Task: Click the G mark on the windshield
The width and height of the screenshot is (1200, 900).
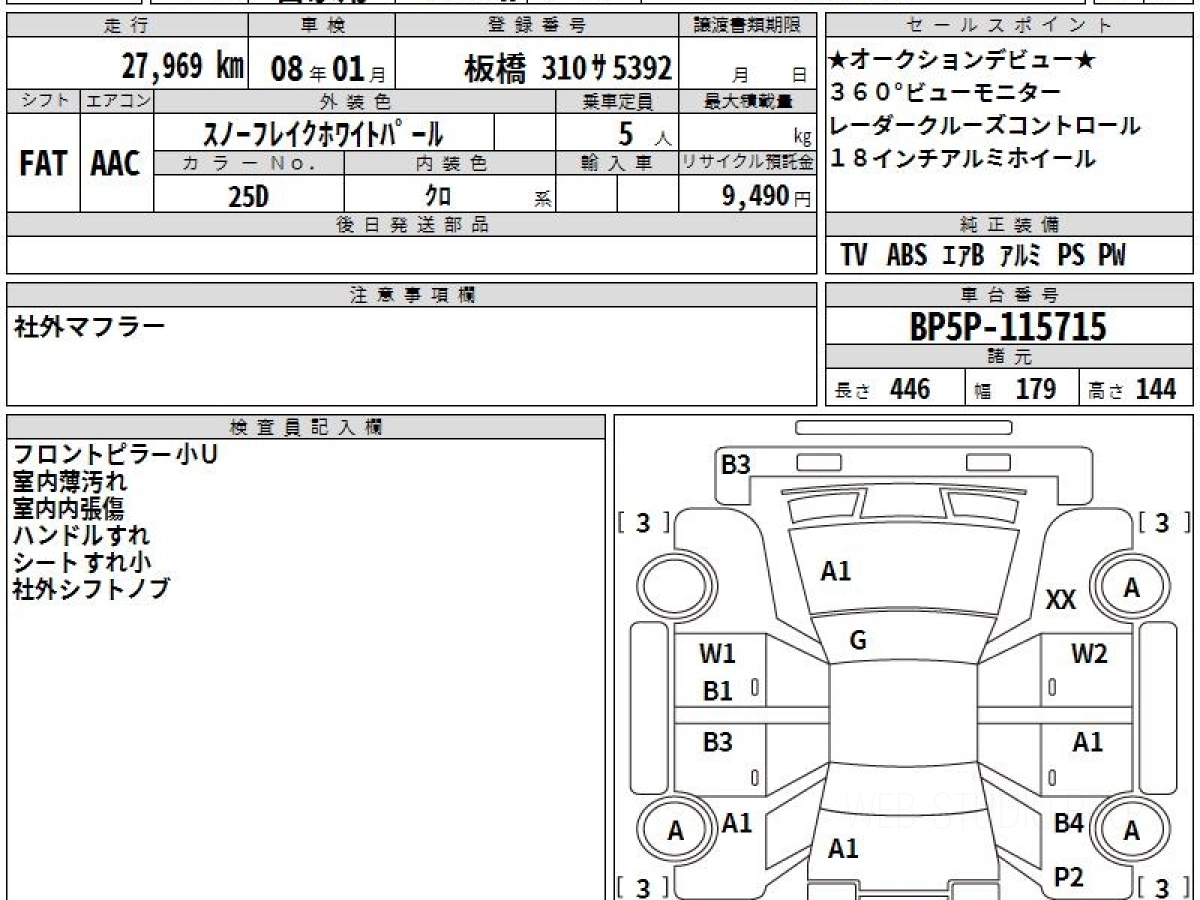Action: 857,641
